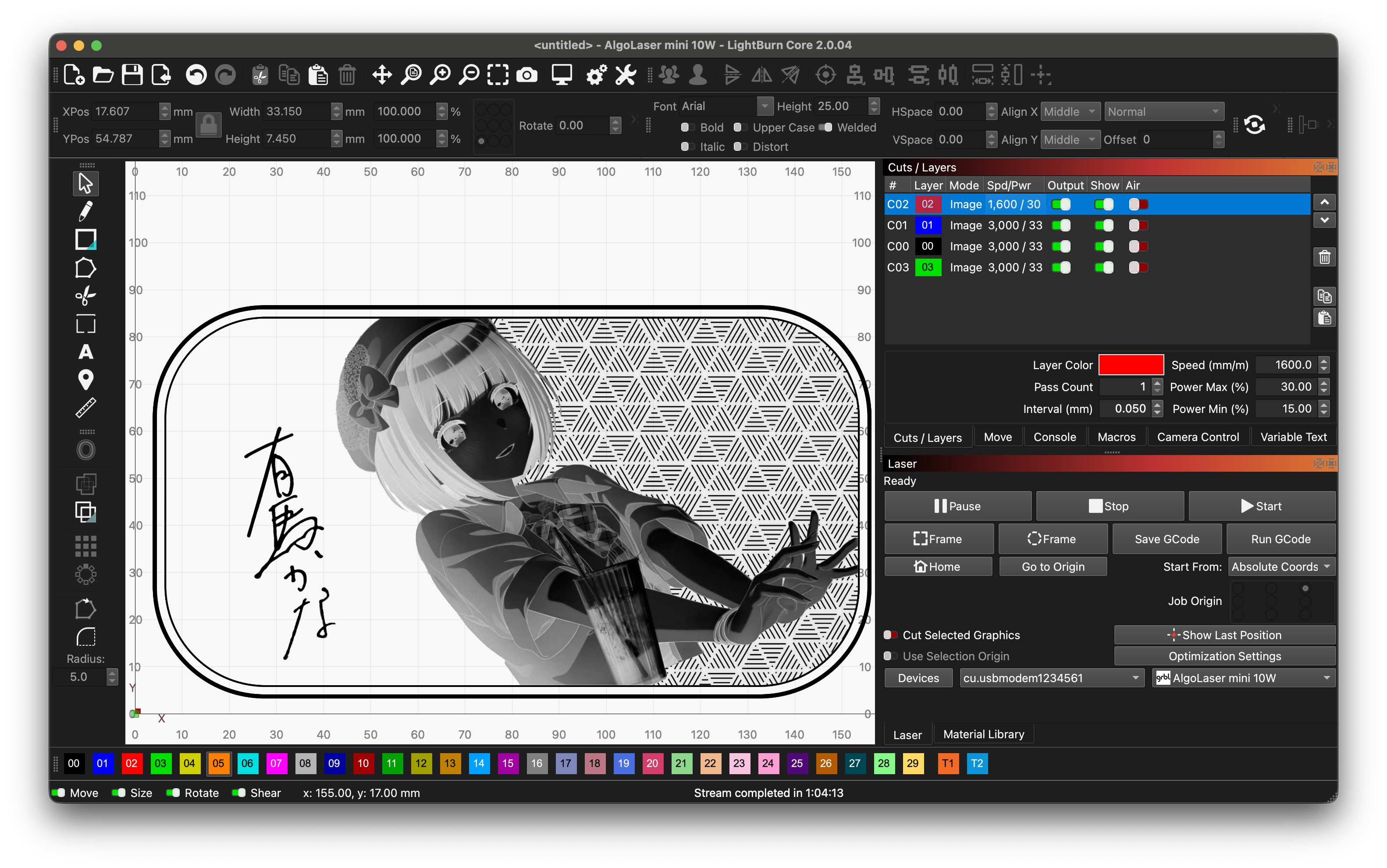This screenshot has width=1387, height=868.
Task: Toggle Show switch for layer C03
Action: tap(1103, 267)
